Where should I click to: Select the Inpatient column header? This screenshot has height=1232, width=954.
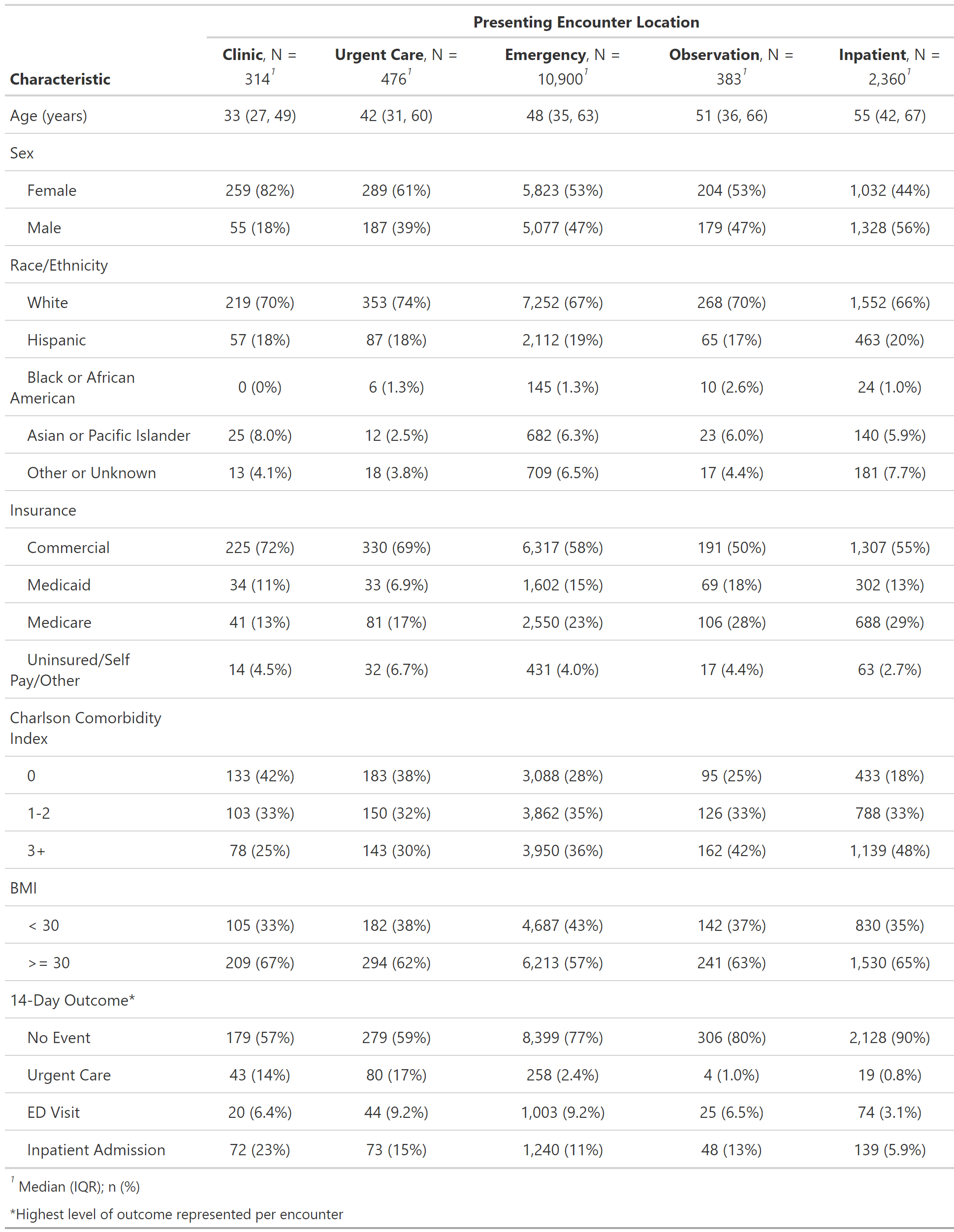click(x=889, y=66)
